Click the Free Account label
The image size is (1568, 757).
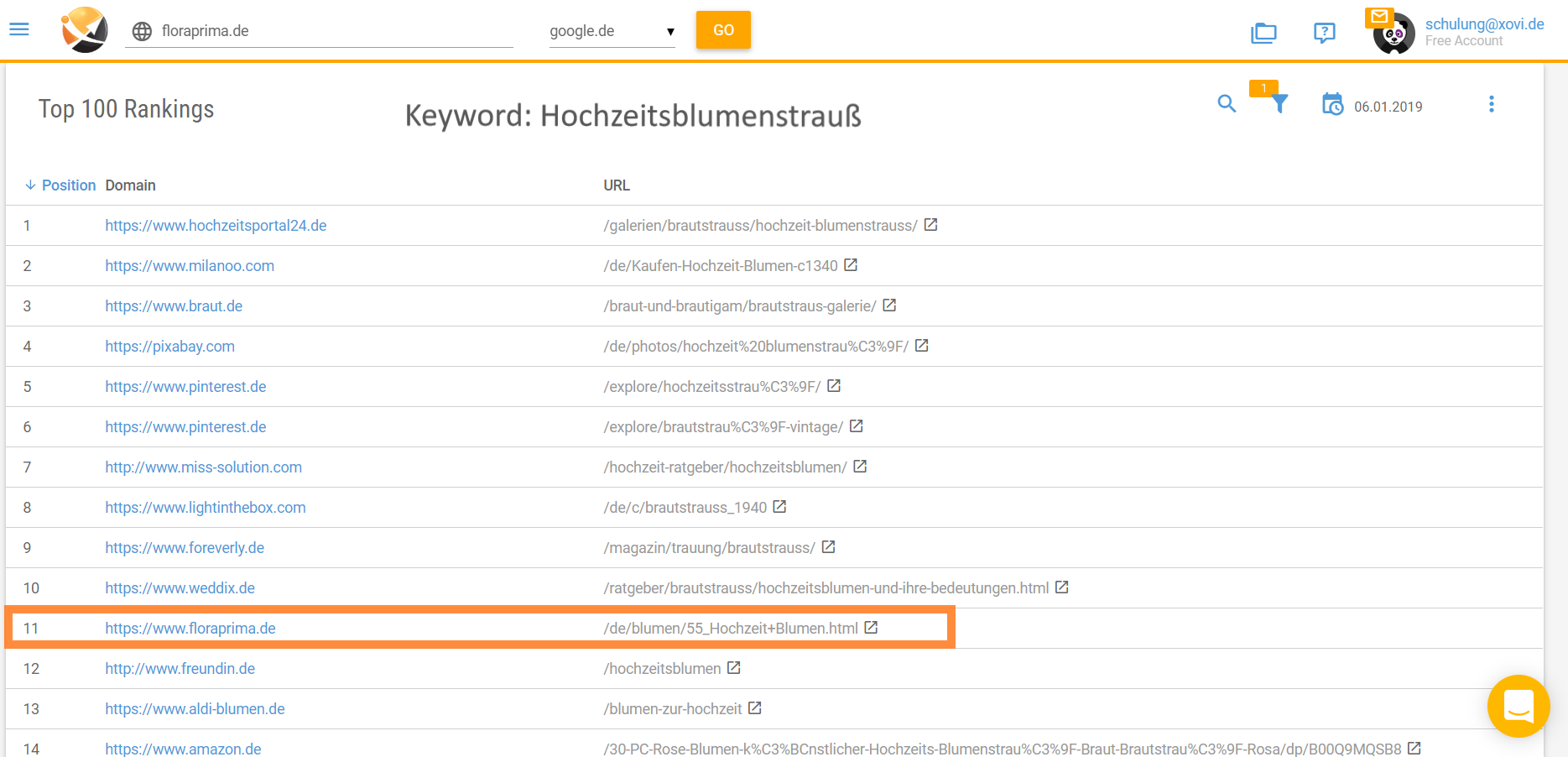pyautogui.click(x=1464, y=41)
